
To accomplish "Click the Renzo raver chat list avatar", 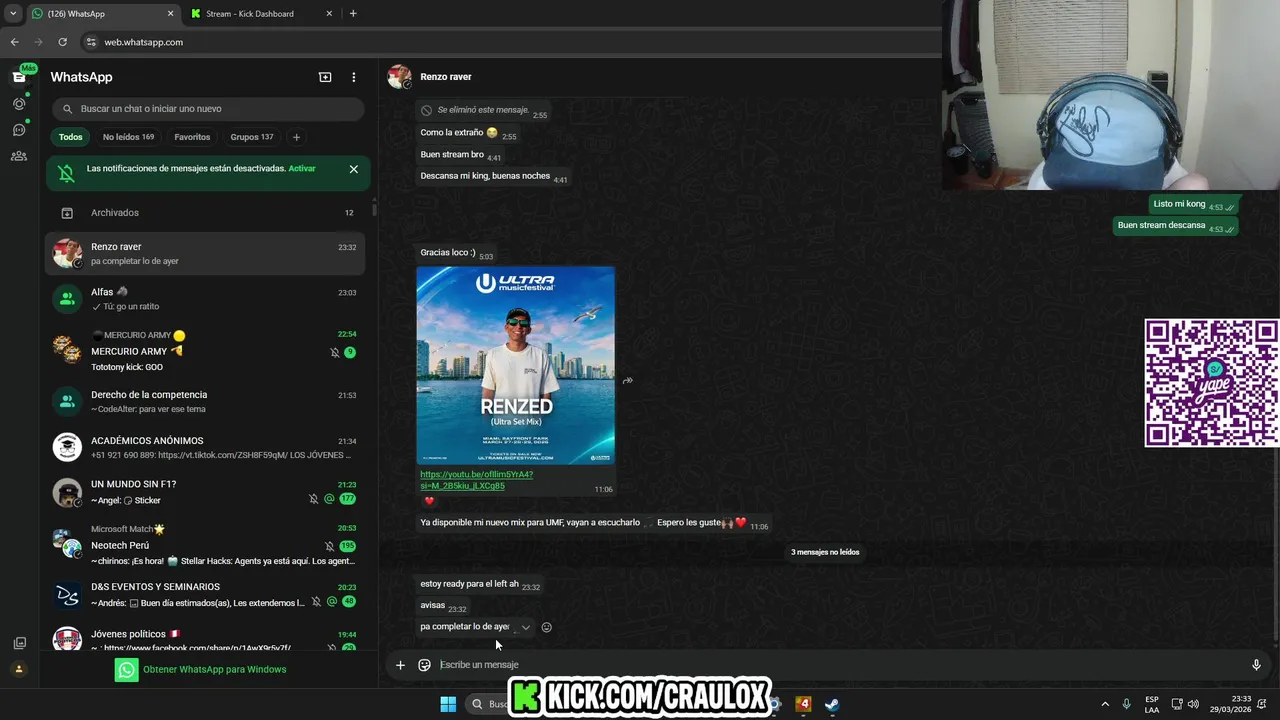I will [x=67, y=254].
